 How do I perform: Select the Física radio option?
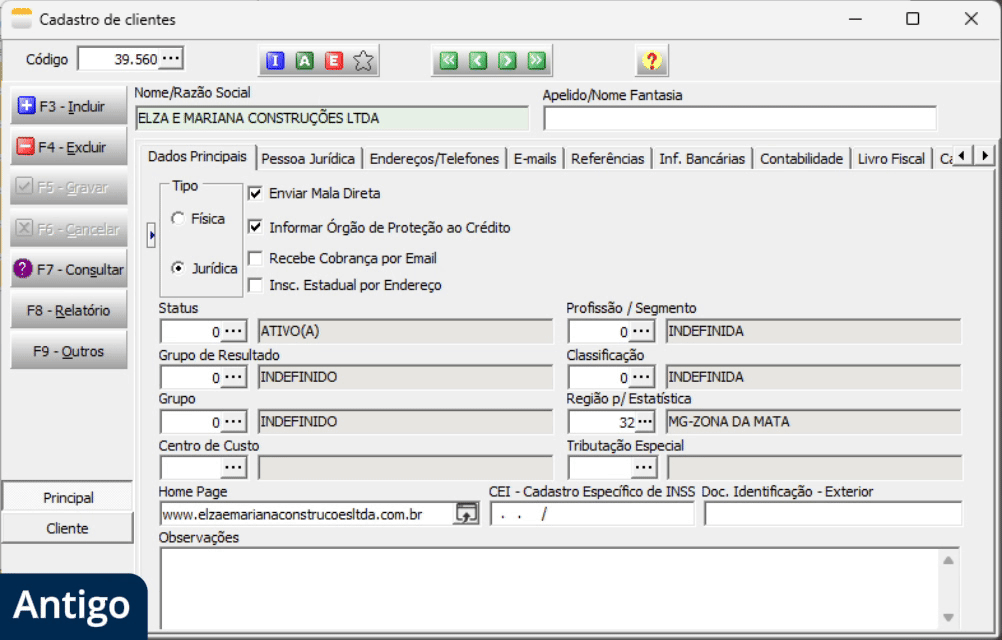[x=178, y=218]
